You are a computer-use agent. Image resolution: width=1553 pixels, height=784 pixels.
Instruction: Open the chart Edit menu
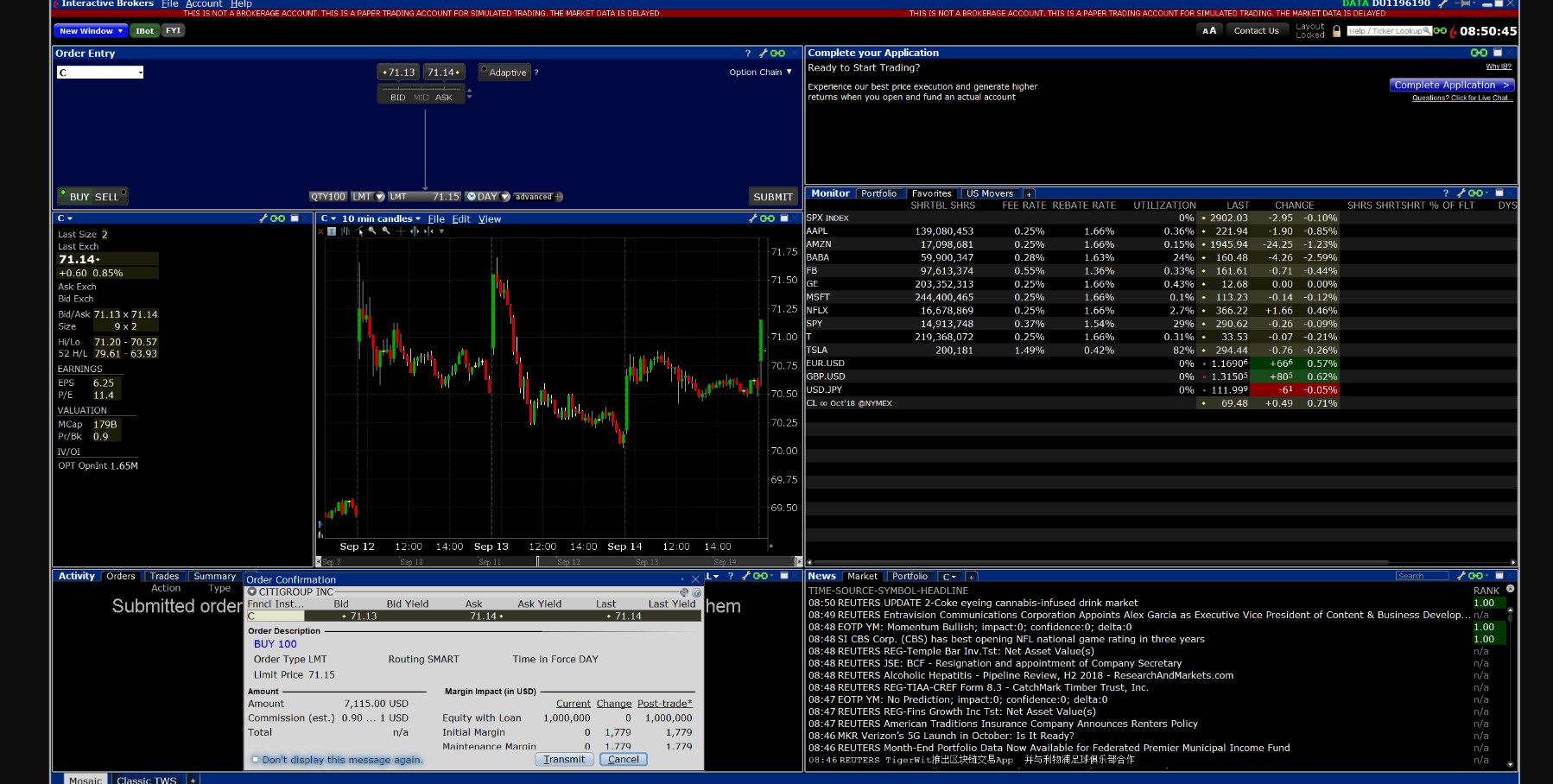click(x=461, y=219)
